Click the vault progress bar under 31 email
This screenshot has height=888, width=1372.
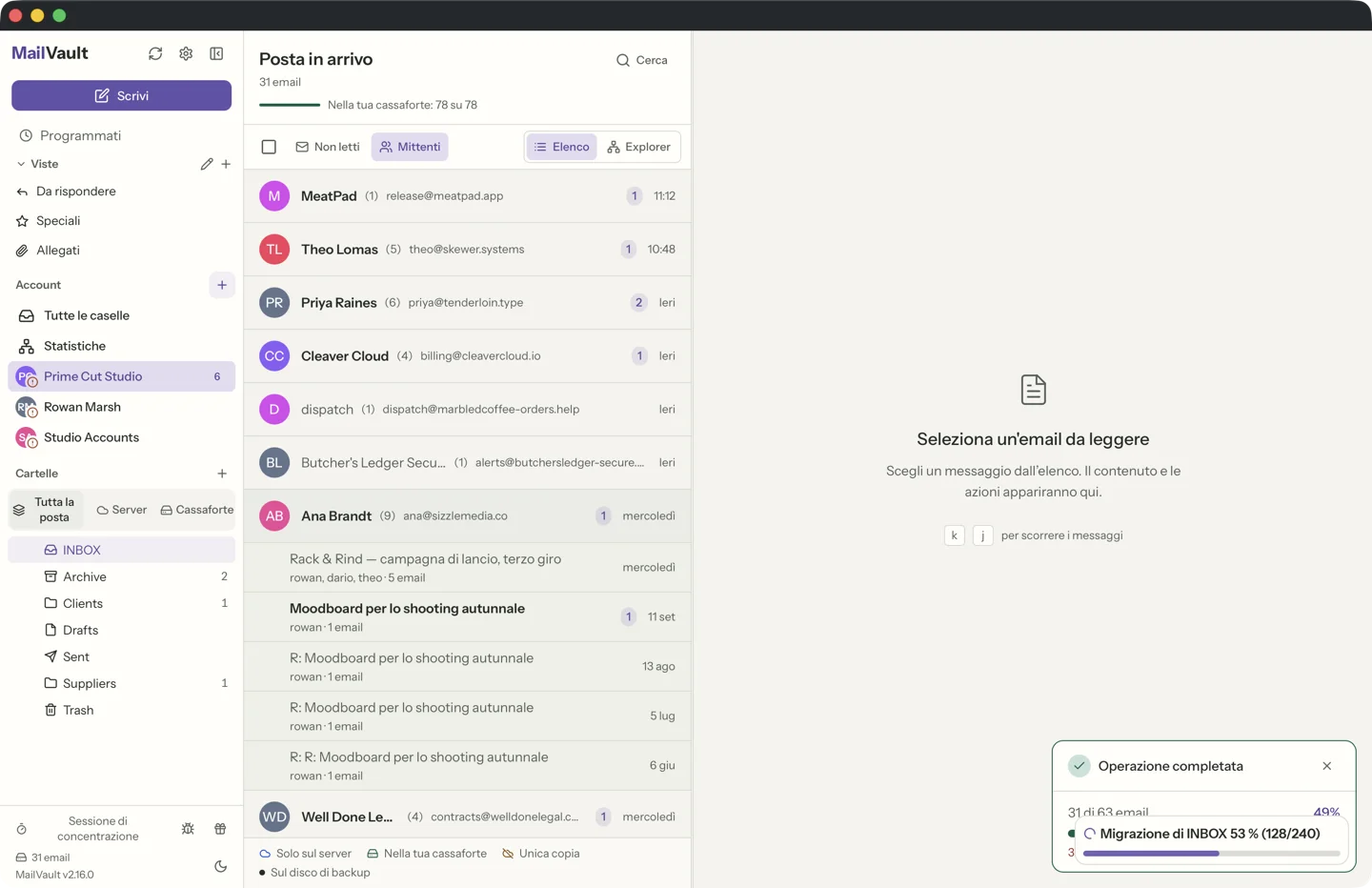point(290,105)
